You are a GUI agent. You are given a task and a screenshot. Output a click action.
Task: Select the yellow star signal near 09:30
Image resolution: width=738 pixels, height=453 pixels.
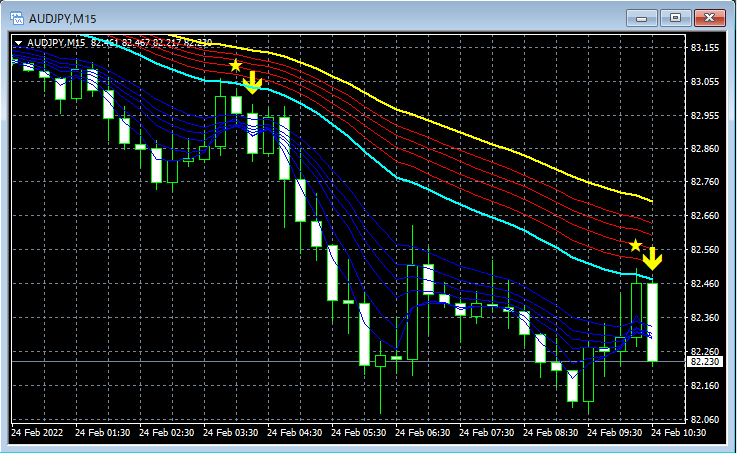tap(635, 245)
